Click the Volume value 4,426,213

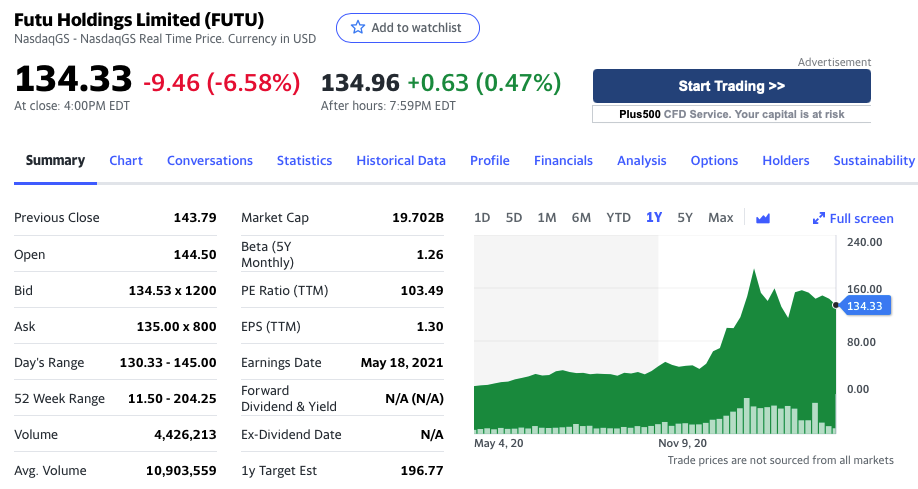click(185, 435)
